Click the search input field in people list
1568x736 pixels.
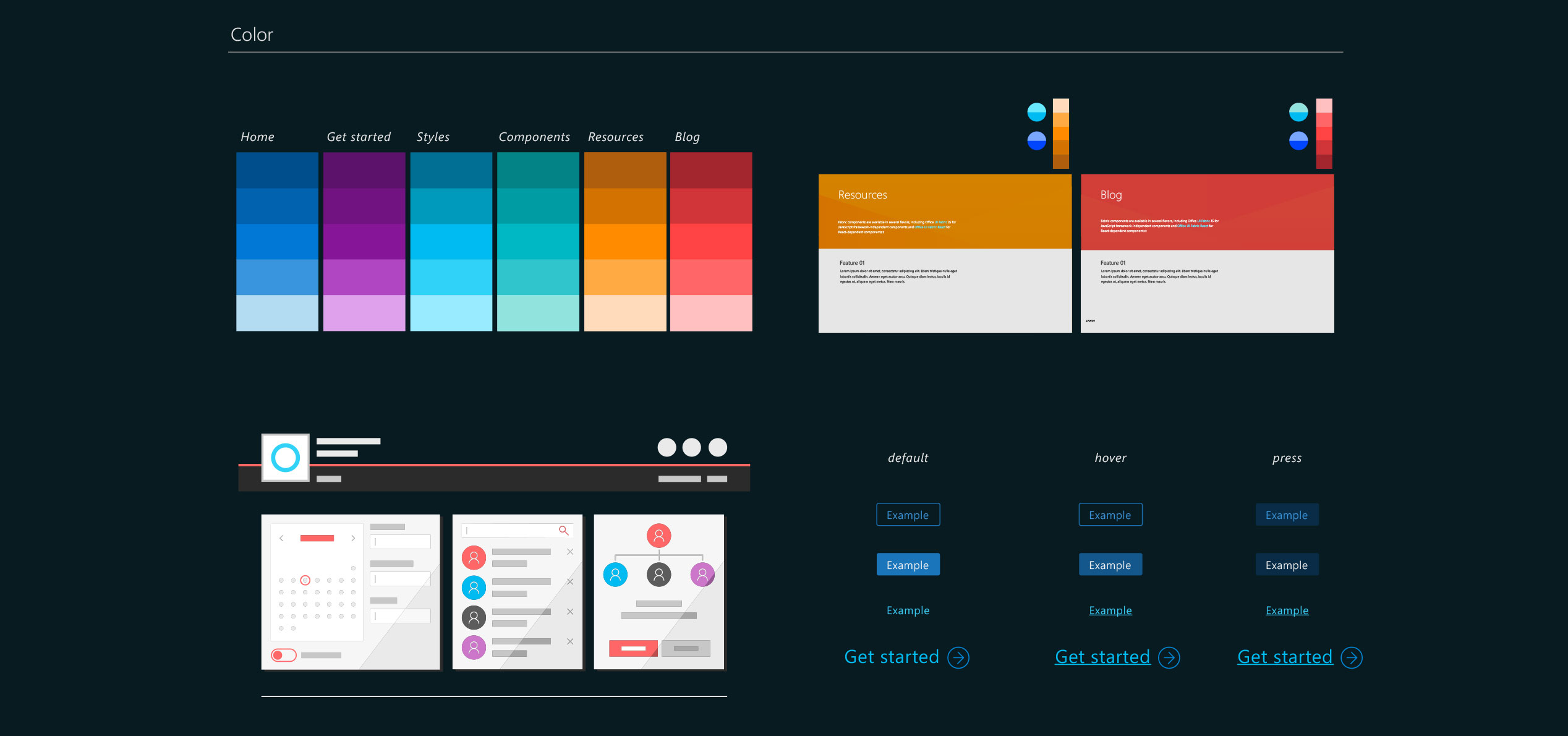(517, 531)
